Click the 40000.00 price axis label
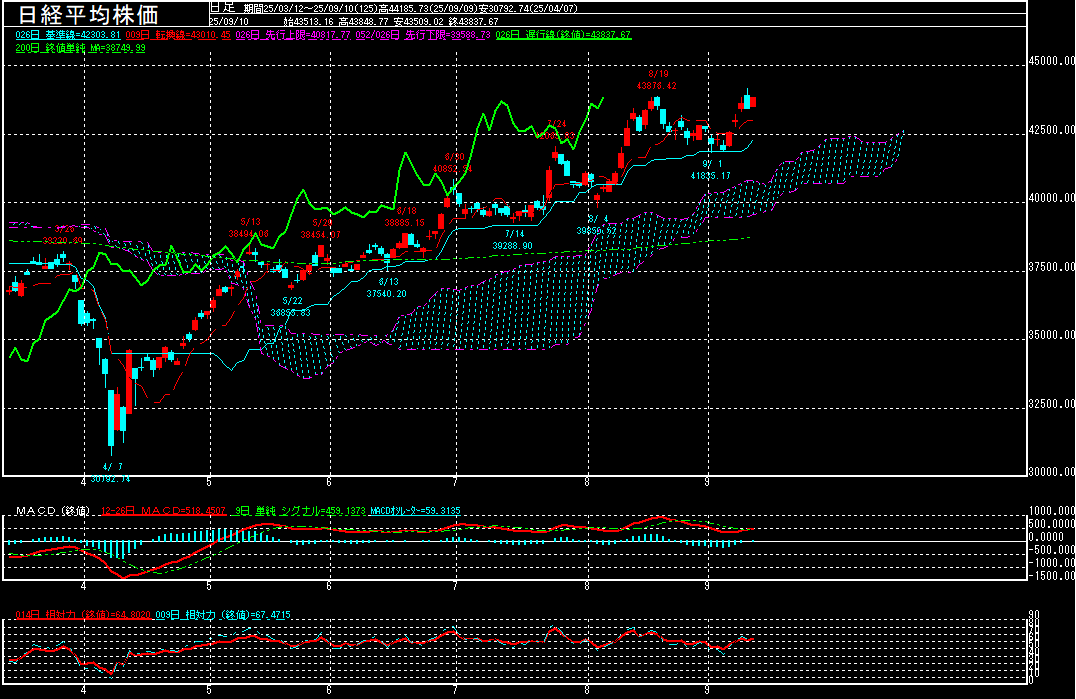This screenshot has height=699, width=1076. [x=1051, y=198]
